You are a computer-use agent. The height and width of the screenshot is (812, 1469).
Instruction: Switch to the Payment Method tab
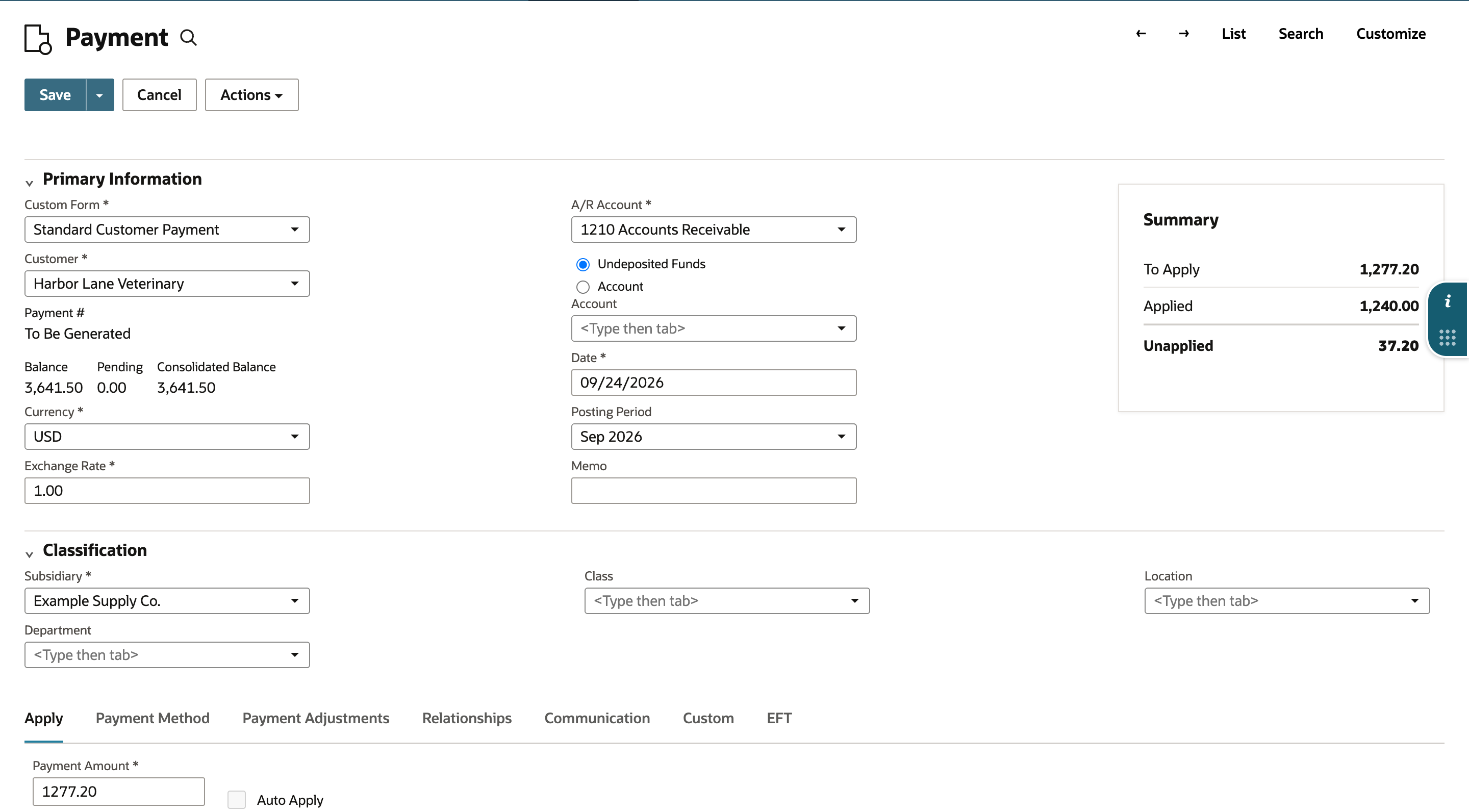tap(153, 718)
